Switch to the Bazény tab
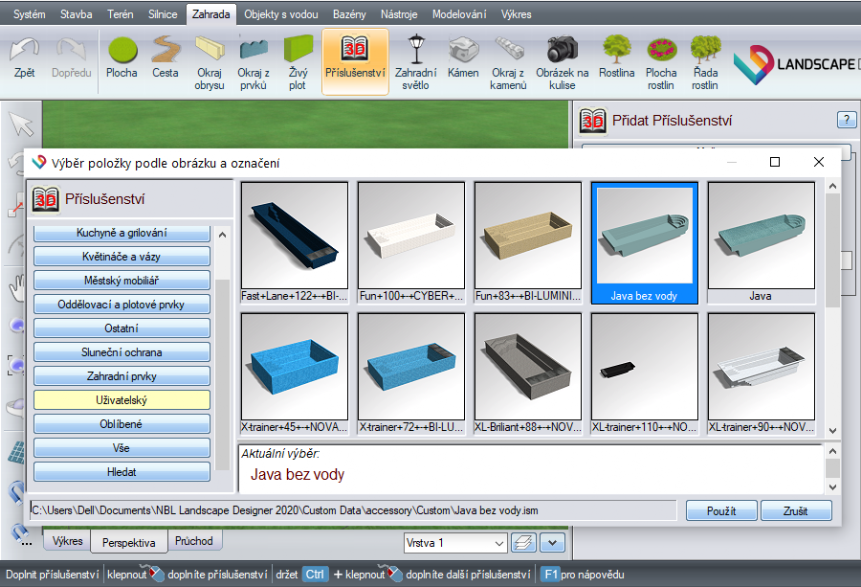The height and width of the screenshot is (587, 861). (349, 14)
